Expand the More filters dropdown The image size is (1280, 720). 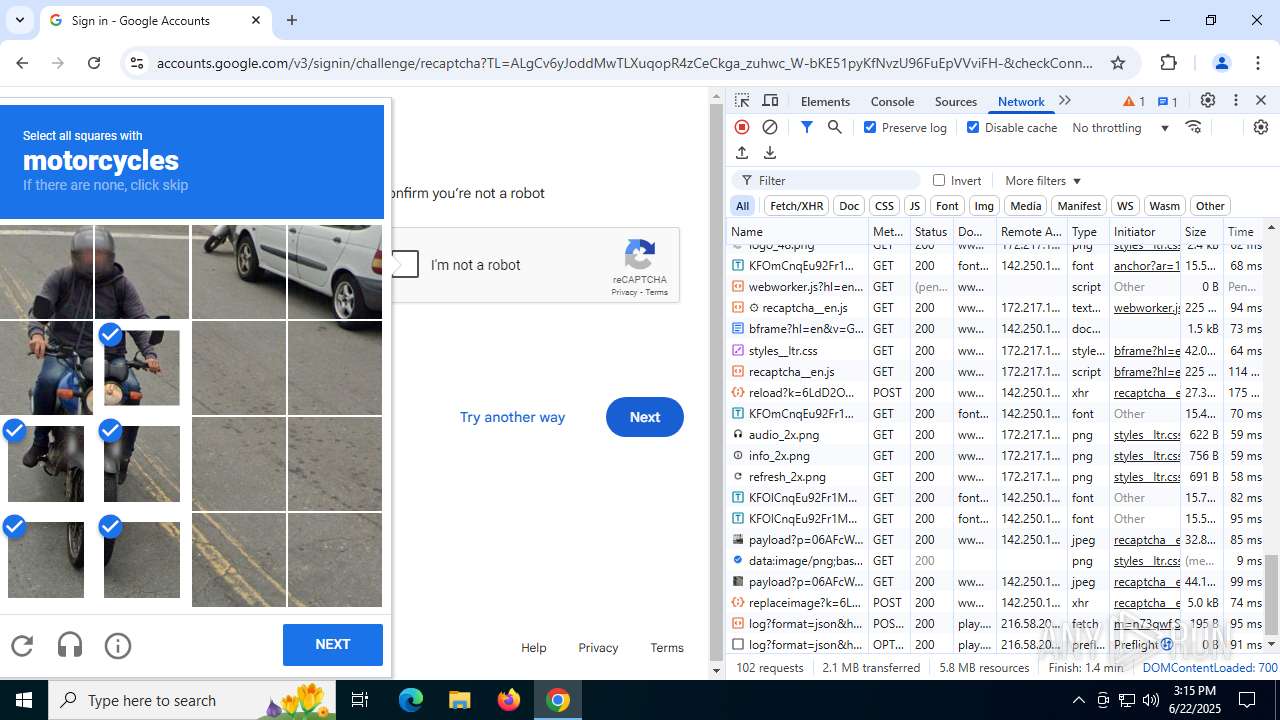(x=1043, y=180)
